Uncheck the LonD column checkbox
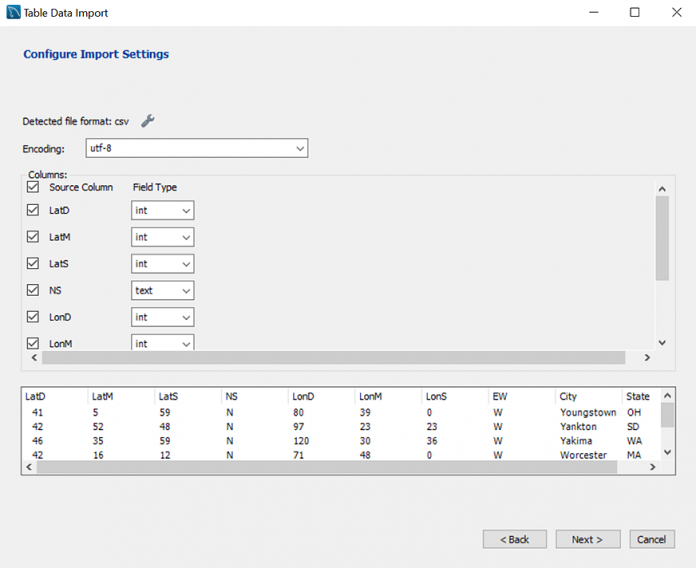The height and width of the screenshot is (568, 696). (33, 317)
